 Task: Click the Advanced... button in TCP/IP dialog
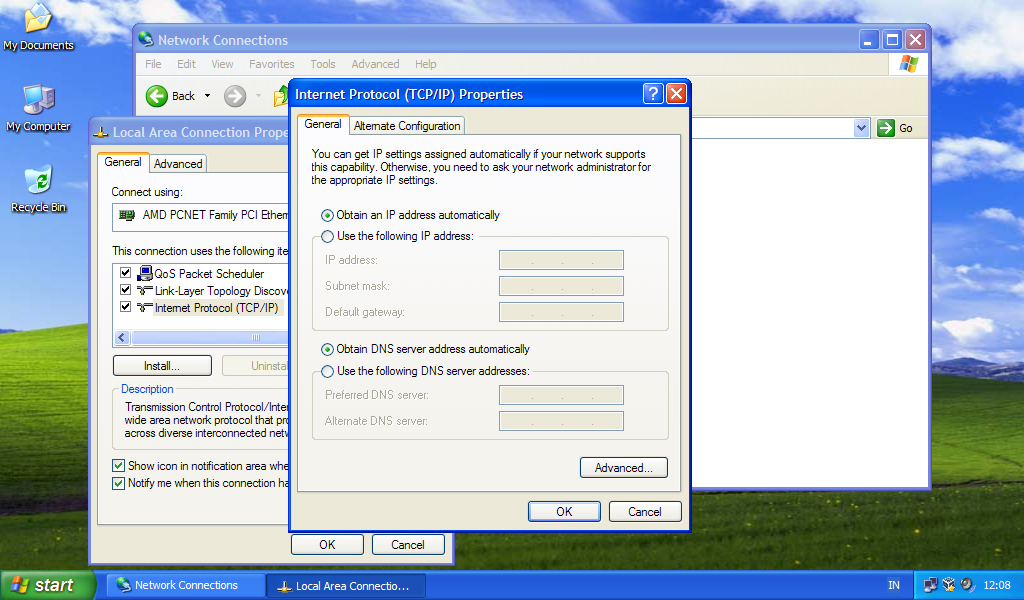click(x=624, y=467)
